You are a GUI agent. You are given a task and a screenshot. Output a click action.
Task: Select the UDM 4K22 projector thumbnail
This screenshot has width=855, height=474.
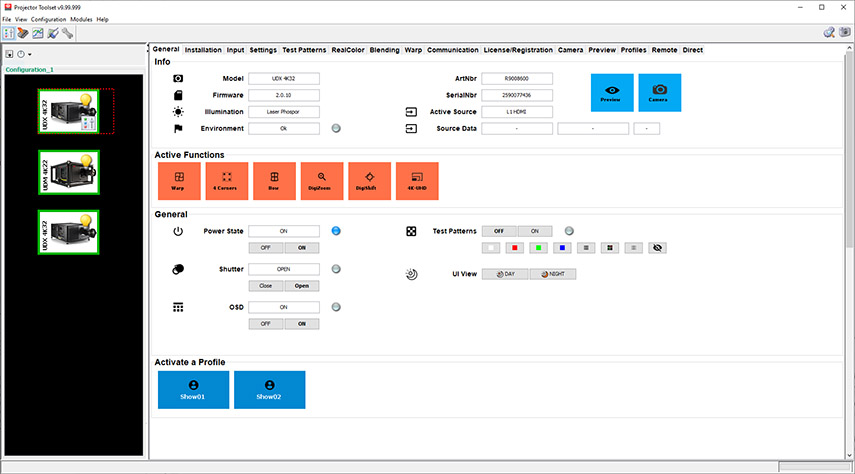tap(55, 172)
